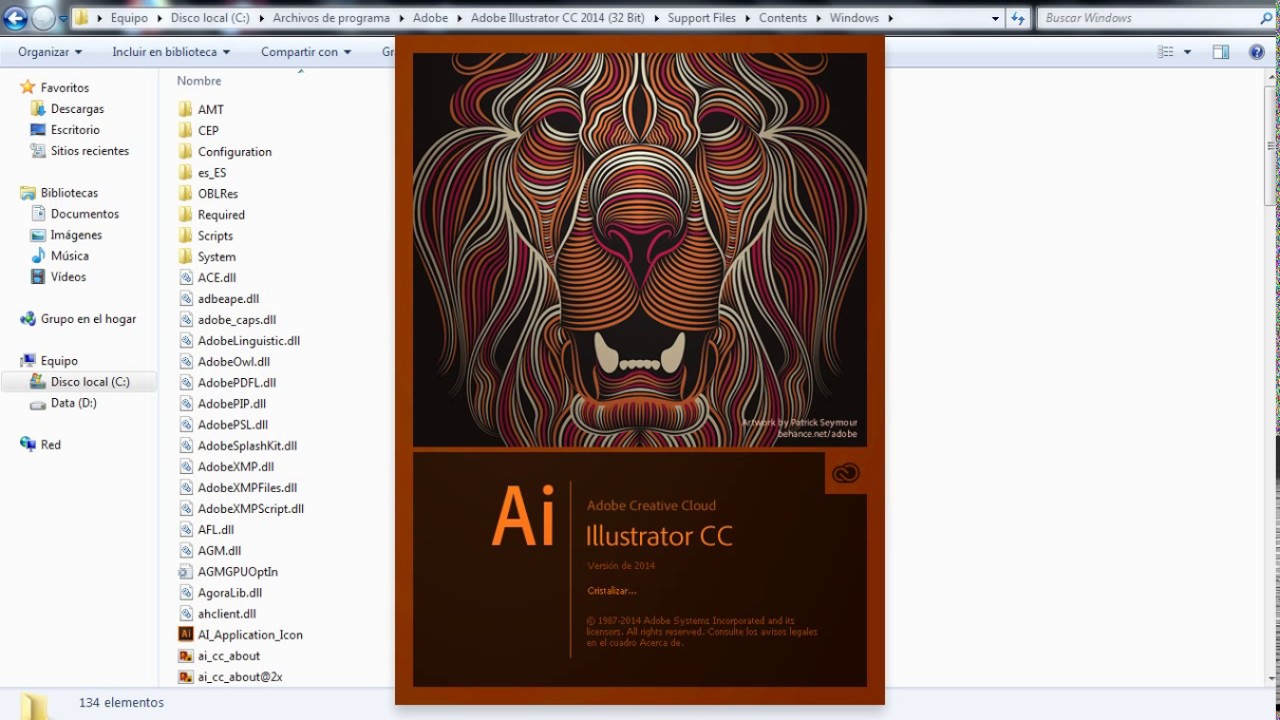The width and height of the screenshot is (1280, 720).
Task: Click the Ai logo on the Illustrator splash
Action: click(522, 516)
